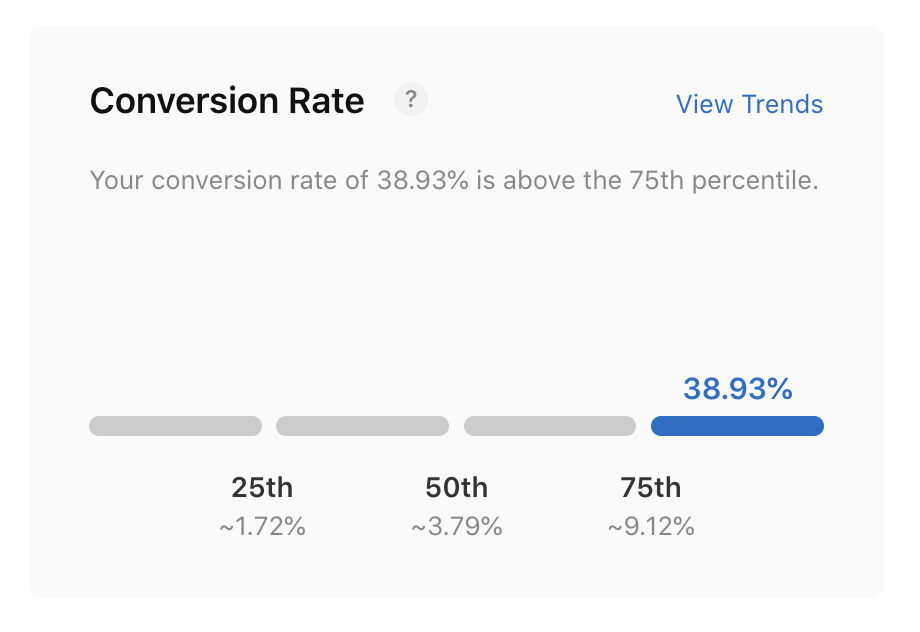Select the 25th percentile label
The height and width of the screenshot is (632, 920).
(x=261, y=488)
